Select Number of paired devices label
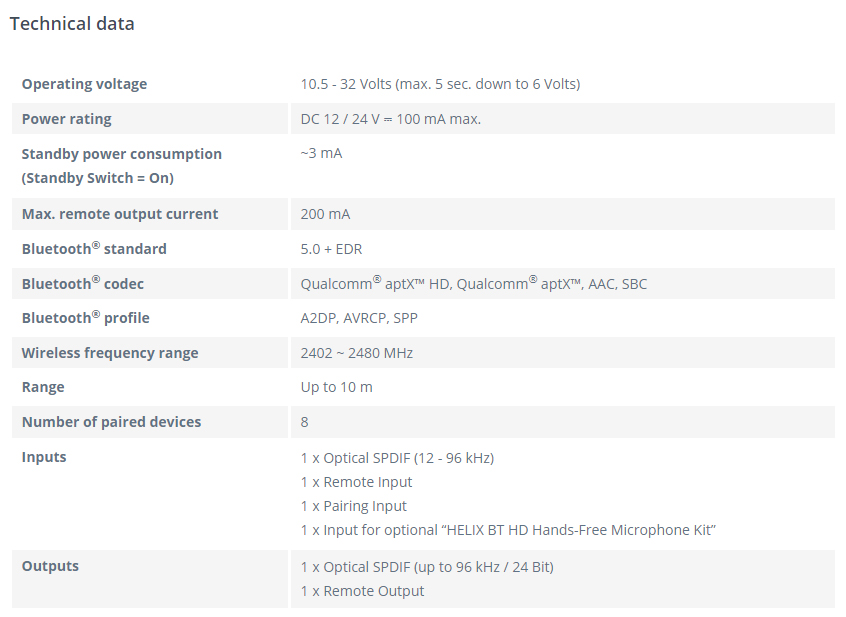846x617 pixels. (111, 422)
